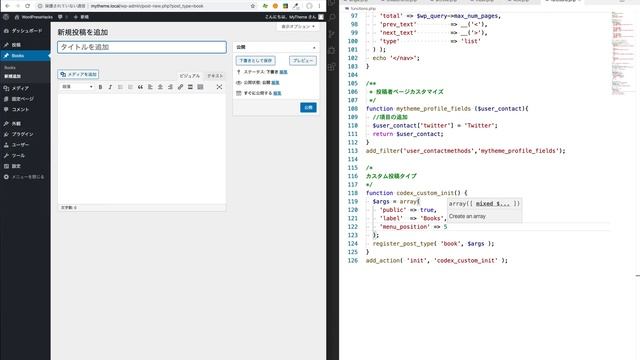The image size is (640, 360).
Task: Collapse the 公開 publish box arrow
Action: [314, 47]
